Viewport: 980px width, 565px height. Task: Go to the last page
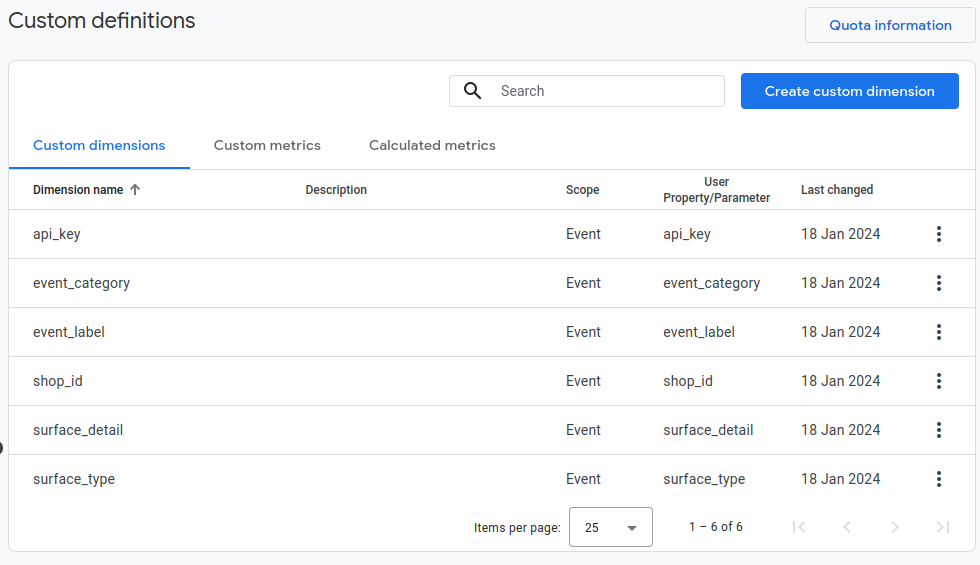tap(942, 527)
